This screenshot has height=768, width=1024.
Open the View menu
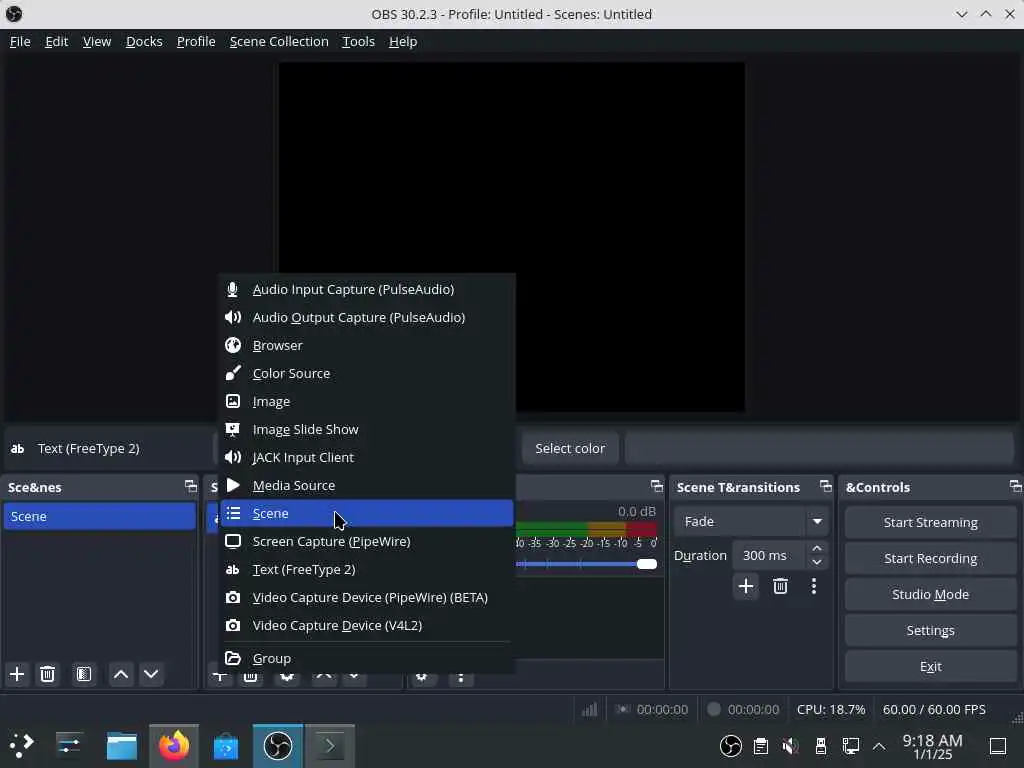point(97,41)
